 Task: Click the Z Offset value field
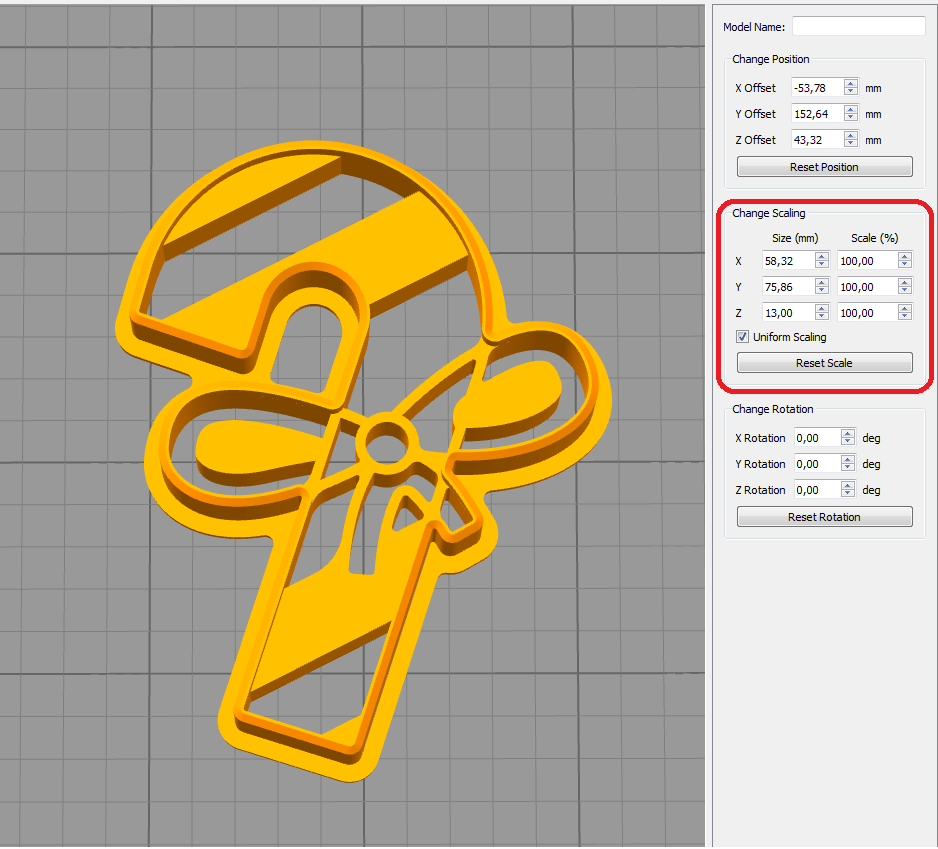pyautogui.click(x=817, y=140)
